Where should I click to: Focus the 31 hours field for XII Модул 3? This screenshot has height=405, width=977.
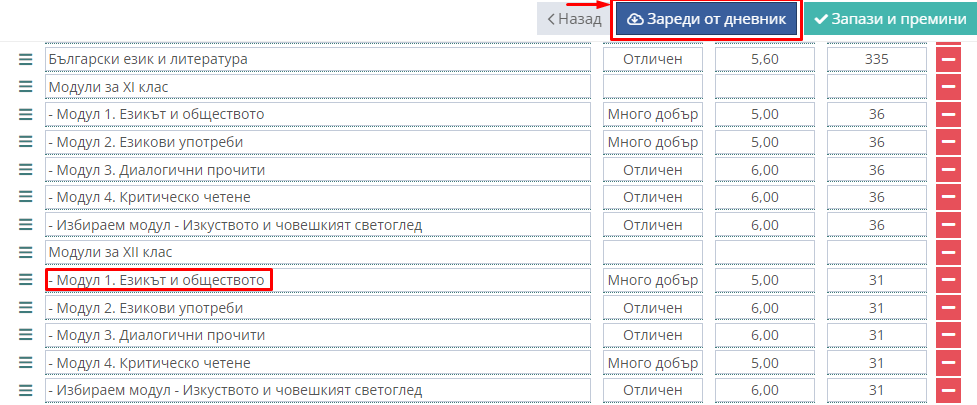pos(877,335)
